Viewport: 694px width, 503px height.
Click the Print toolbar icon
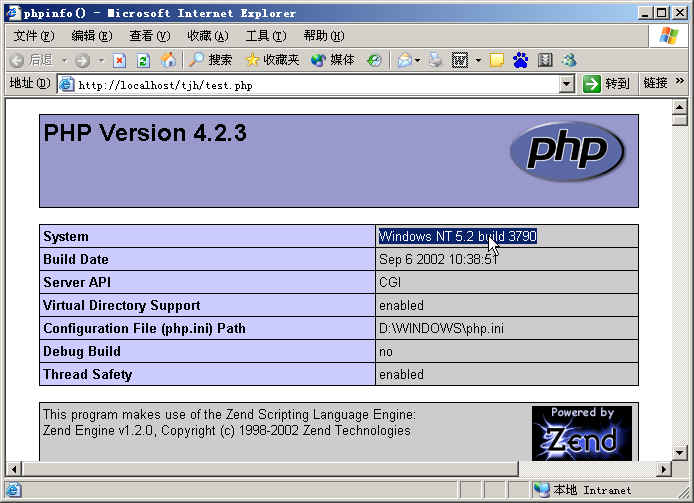click(435, 60)
